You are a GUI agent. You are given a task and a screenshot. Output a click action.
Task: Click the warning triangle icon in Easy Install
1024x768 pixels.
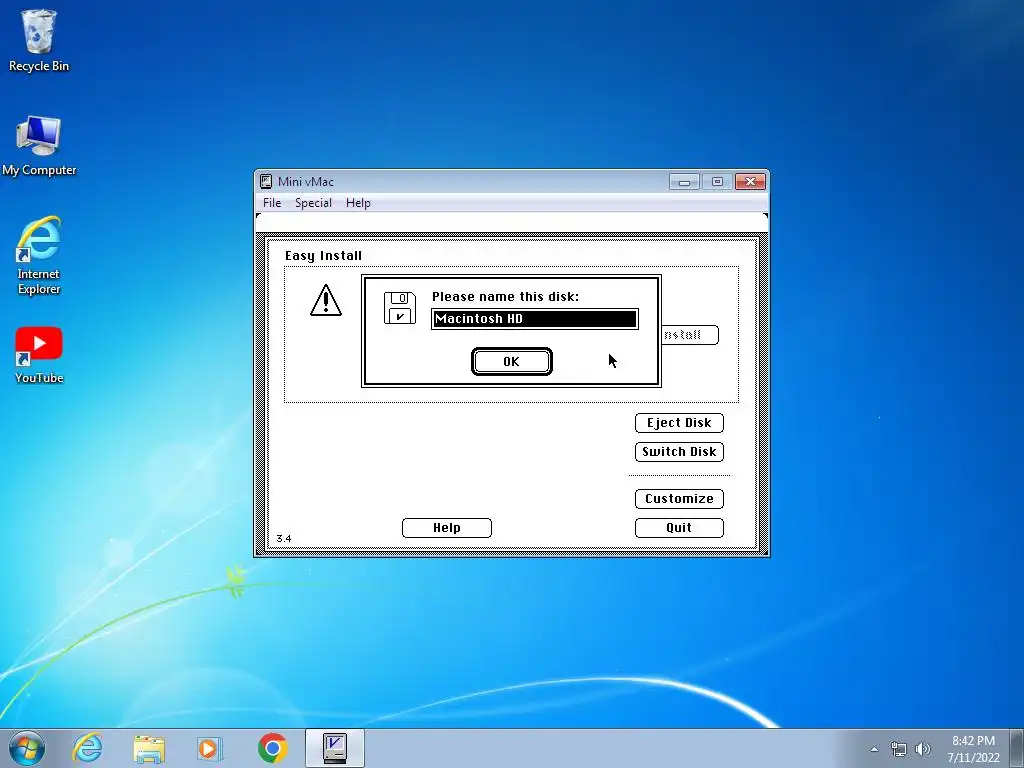(x=325, y=300)
